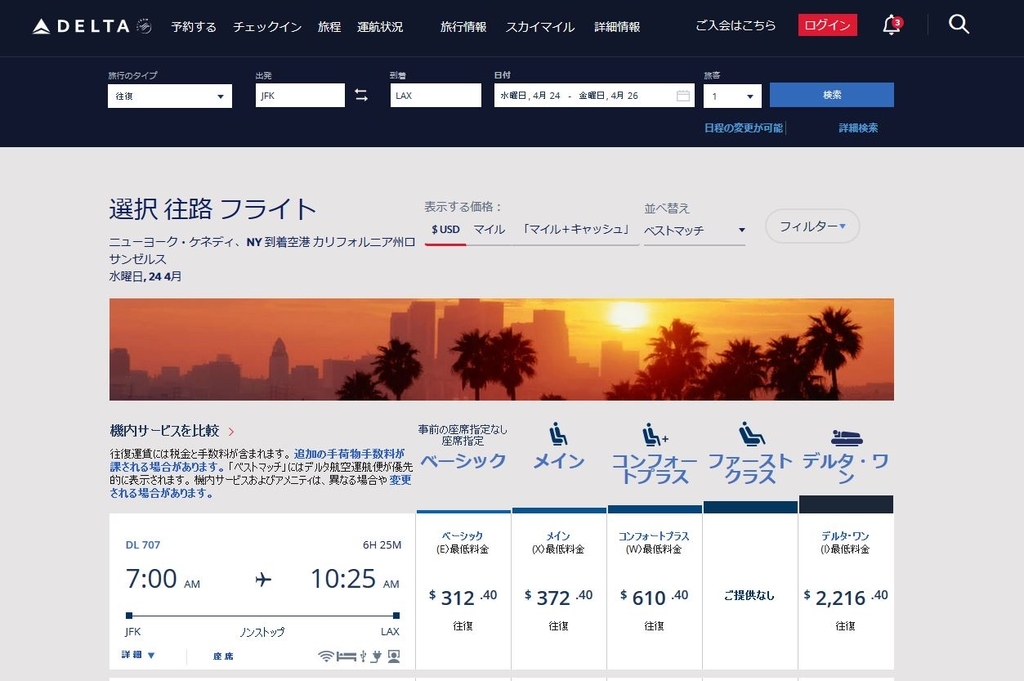
Task: Swap origin and destination airports
Action: pyautogui.click(x=361, y=95)
